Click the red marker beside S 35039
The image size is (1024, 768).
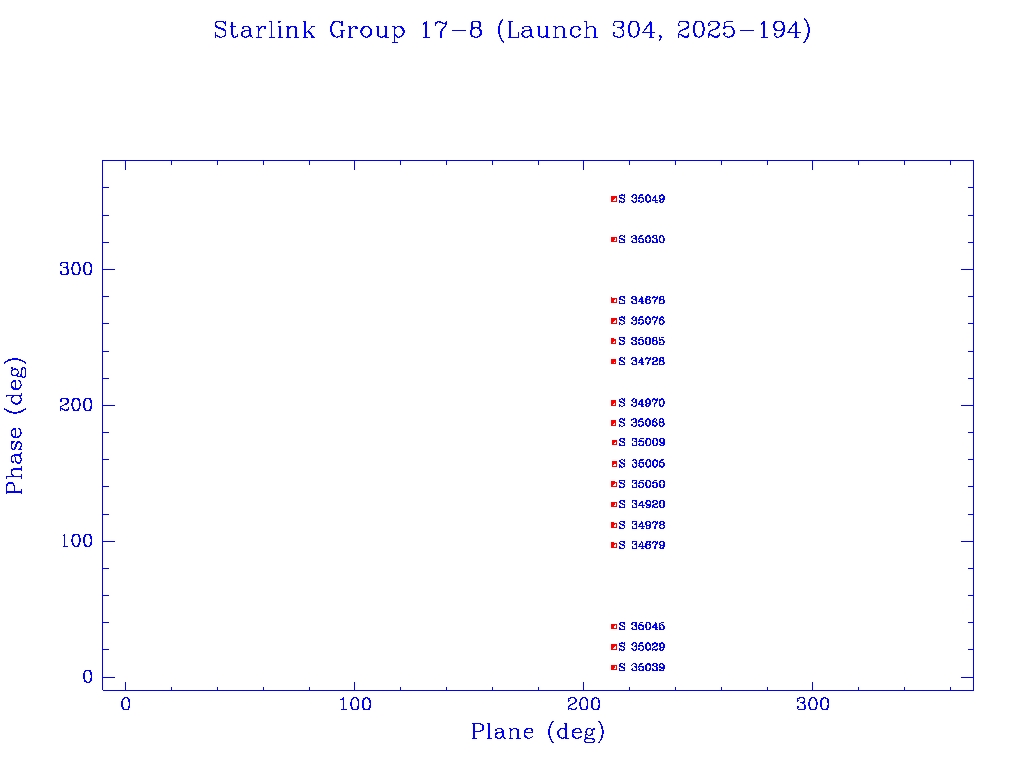tap(614, 667)
